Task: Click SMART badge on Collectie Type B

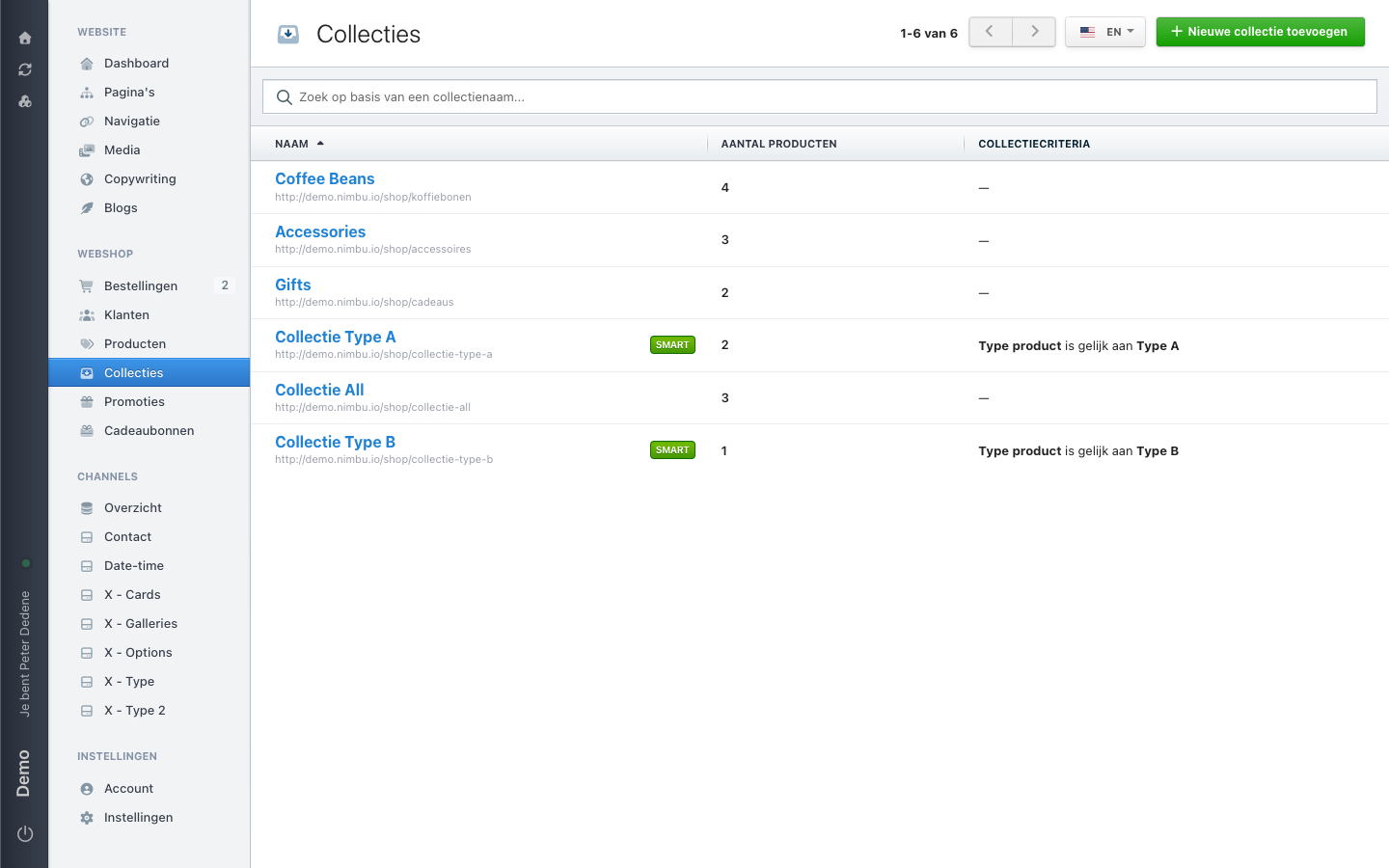Action: coord(672,450)
